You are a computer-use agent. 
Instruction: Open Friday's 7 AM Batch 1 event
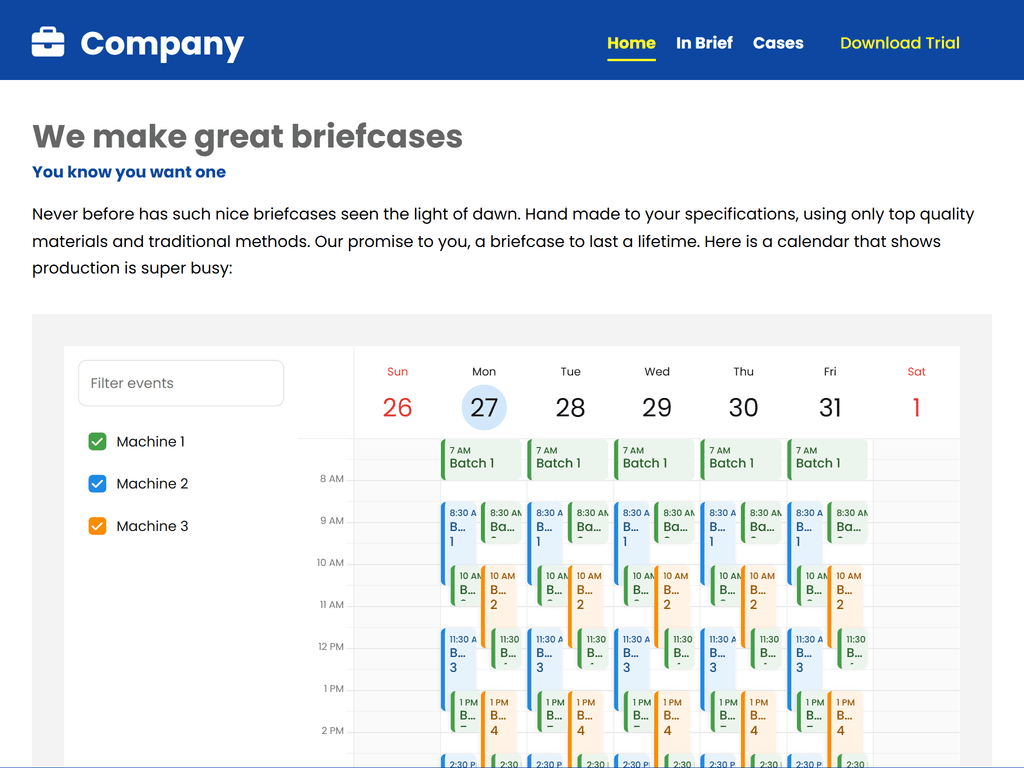[x=828, y=458]
